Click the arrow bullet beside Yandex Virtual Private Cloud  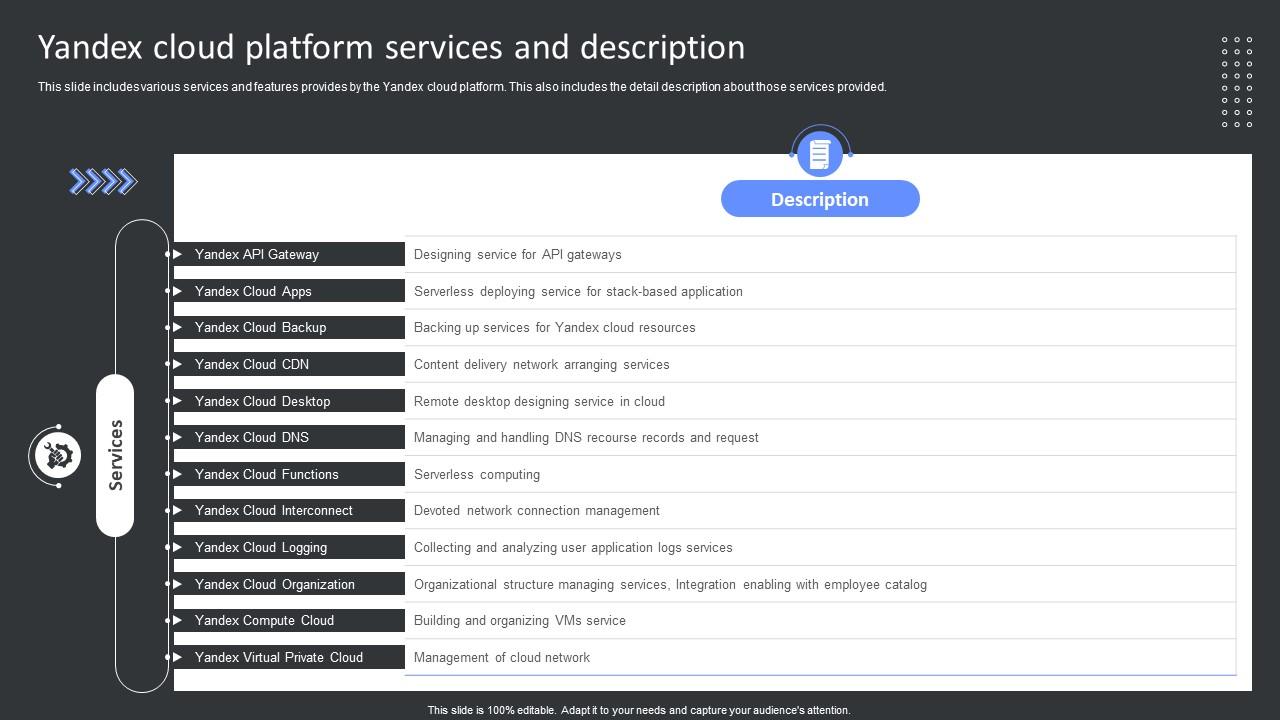178,657
